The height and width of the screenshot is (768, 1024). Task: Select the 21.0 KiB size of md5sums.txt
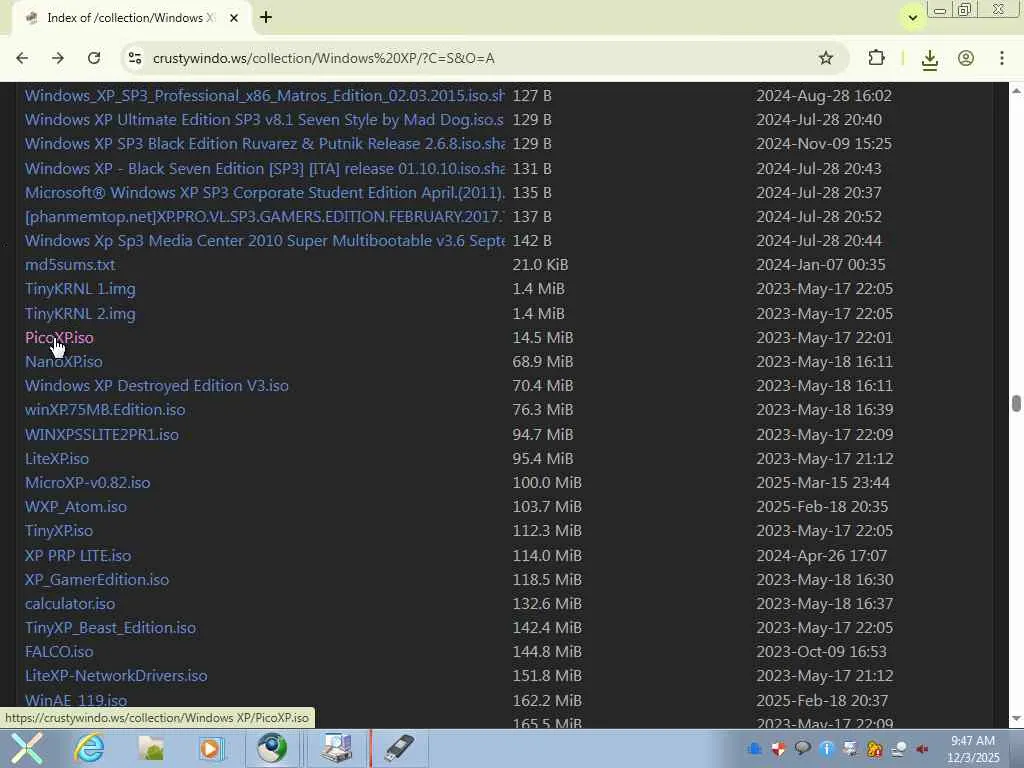point(540,265)
